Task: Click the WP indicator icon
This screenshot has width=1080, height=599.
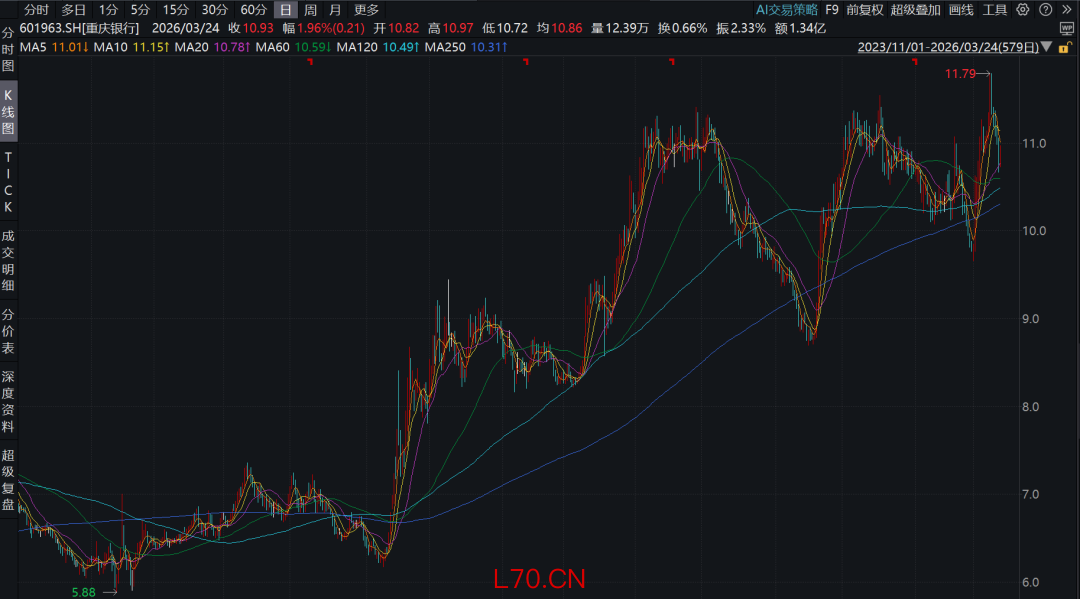Action: pos(1066,28)
